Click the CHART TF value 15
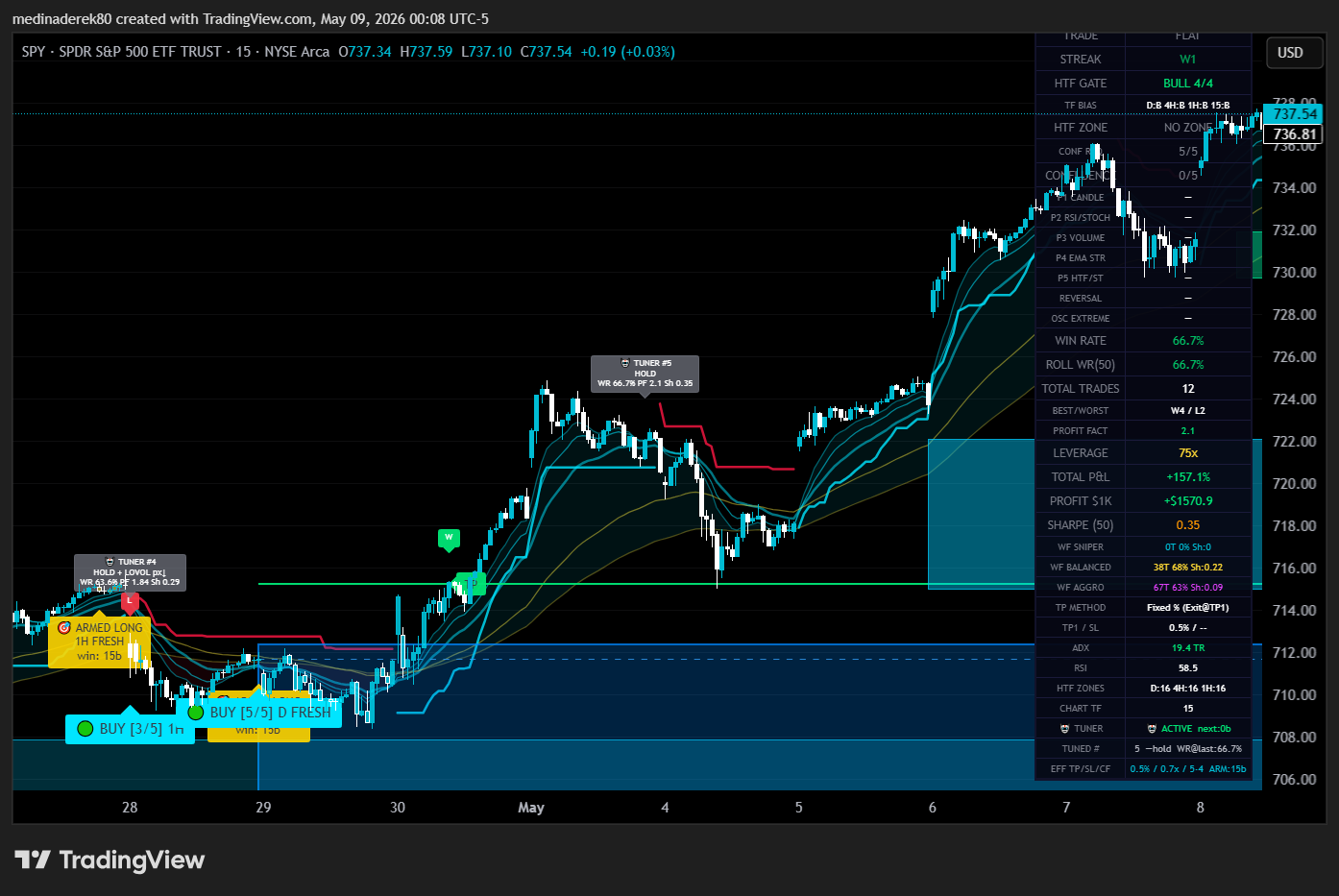 [x=1188, y=709]
